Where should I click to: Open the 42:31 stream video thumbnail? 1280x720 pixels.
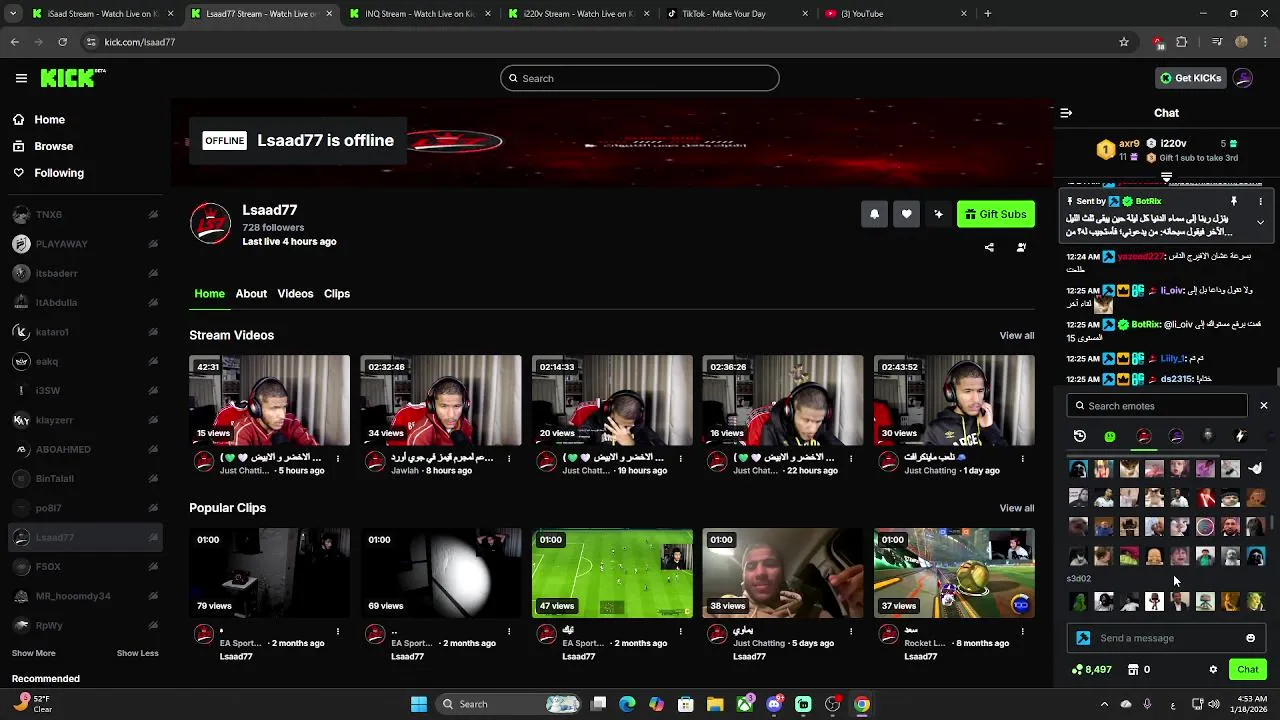(x=270, y=400)
